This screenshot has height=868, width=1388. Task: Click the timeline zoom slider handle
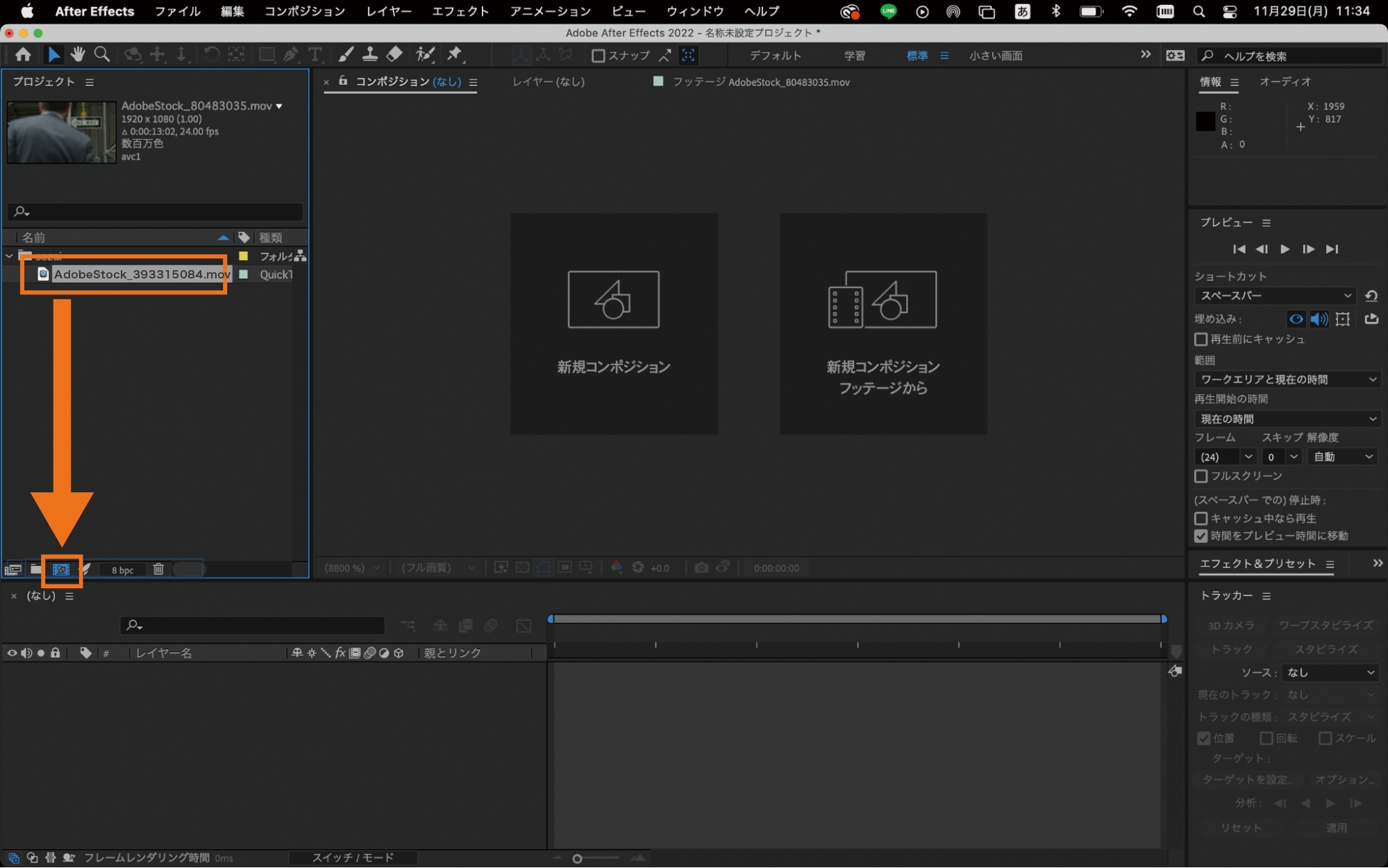click(577, 859)
